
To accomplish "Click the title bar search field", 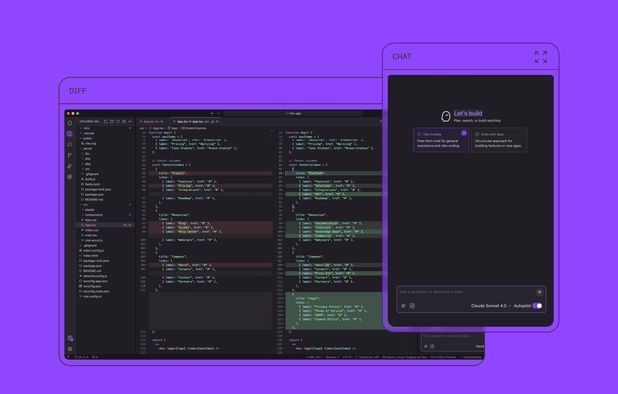I will [x=293, y=113].
